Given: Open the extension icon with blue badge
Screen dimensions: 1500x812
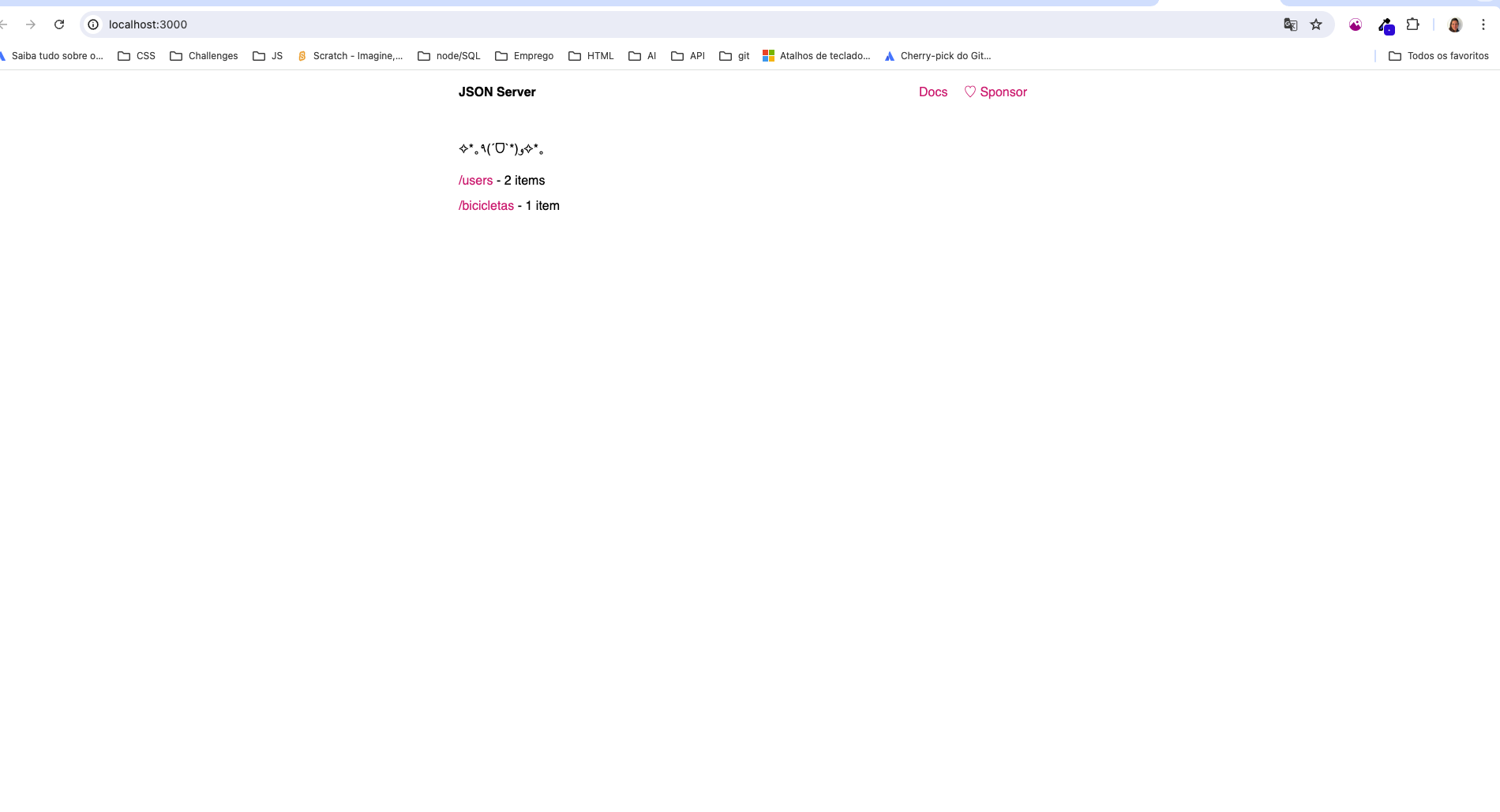Looking at the screenshot, I should tap(1386, 25).
